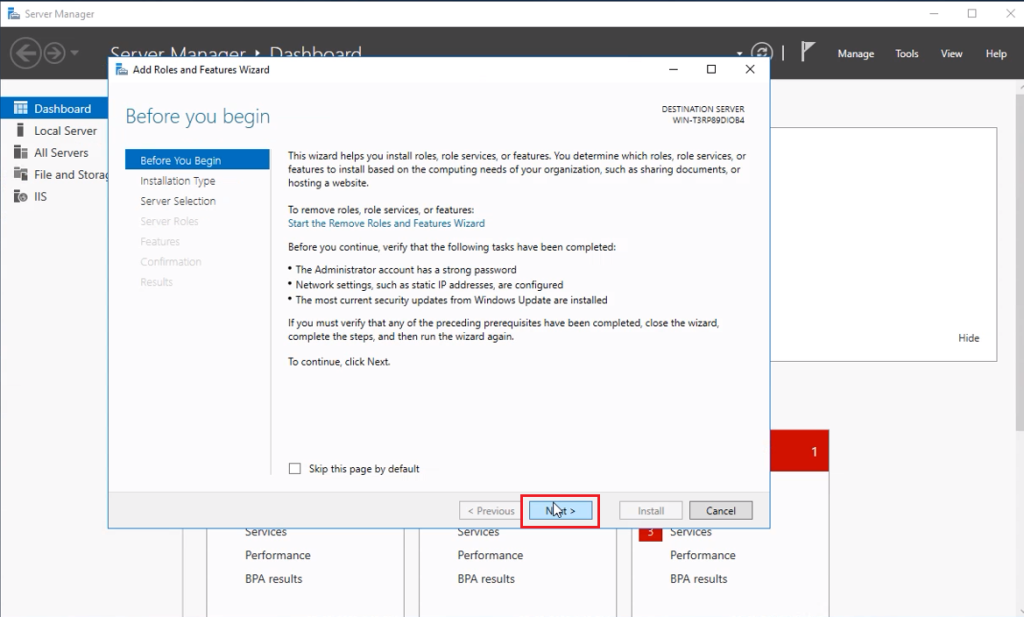Image resolution: width=1024 pixels, height=617 pixels.
Task: Select IIS in the sidebar
Action: (x=40, y=196)
